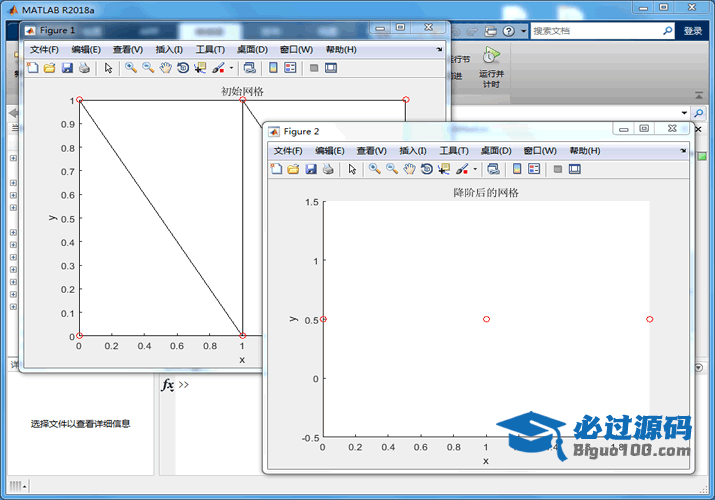Open 文件(F) menu in Figure 1
The image size is (715, 500).
(44, 50)
